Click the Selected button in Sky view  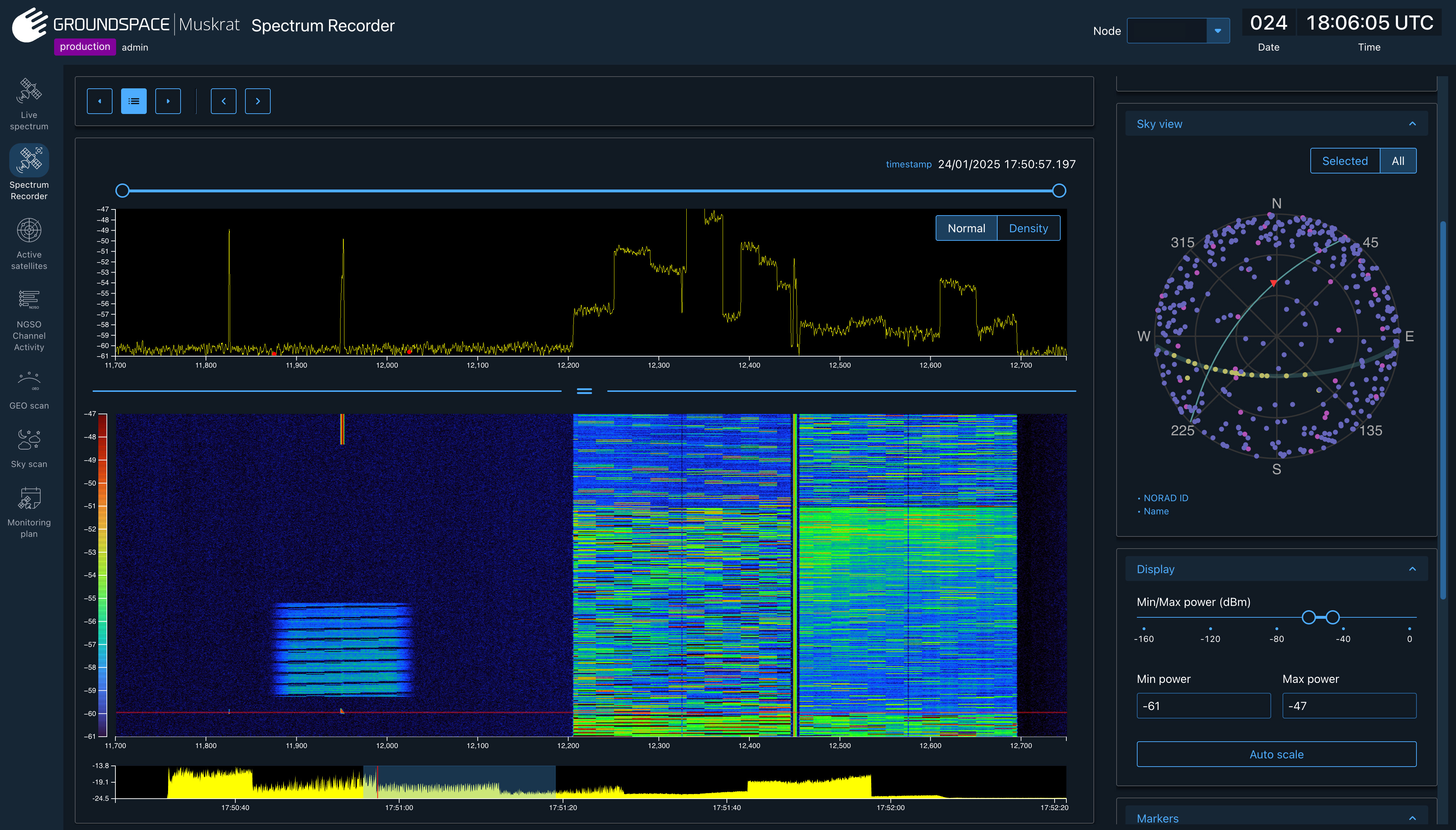point(1345,161)
